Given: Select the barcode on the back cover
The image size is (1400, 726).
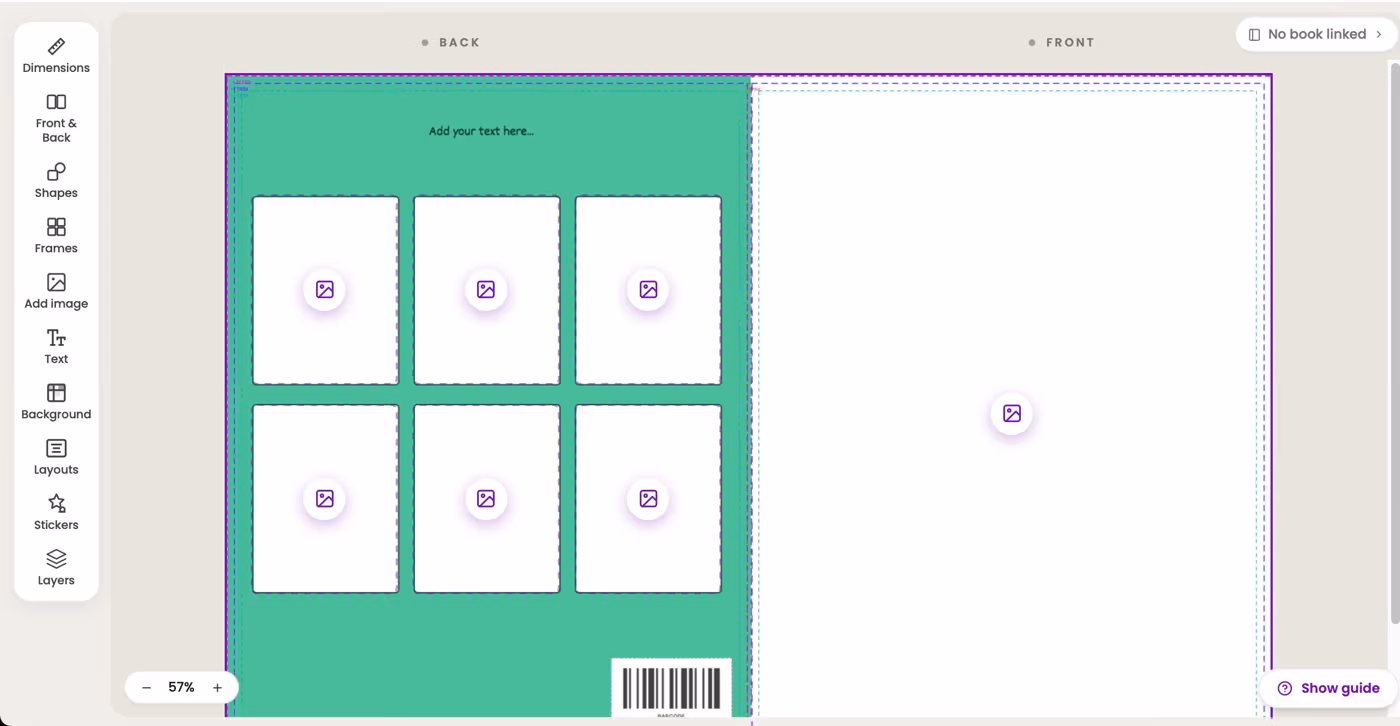Looking at the screenshot, I should click(671, 689).
